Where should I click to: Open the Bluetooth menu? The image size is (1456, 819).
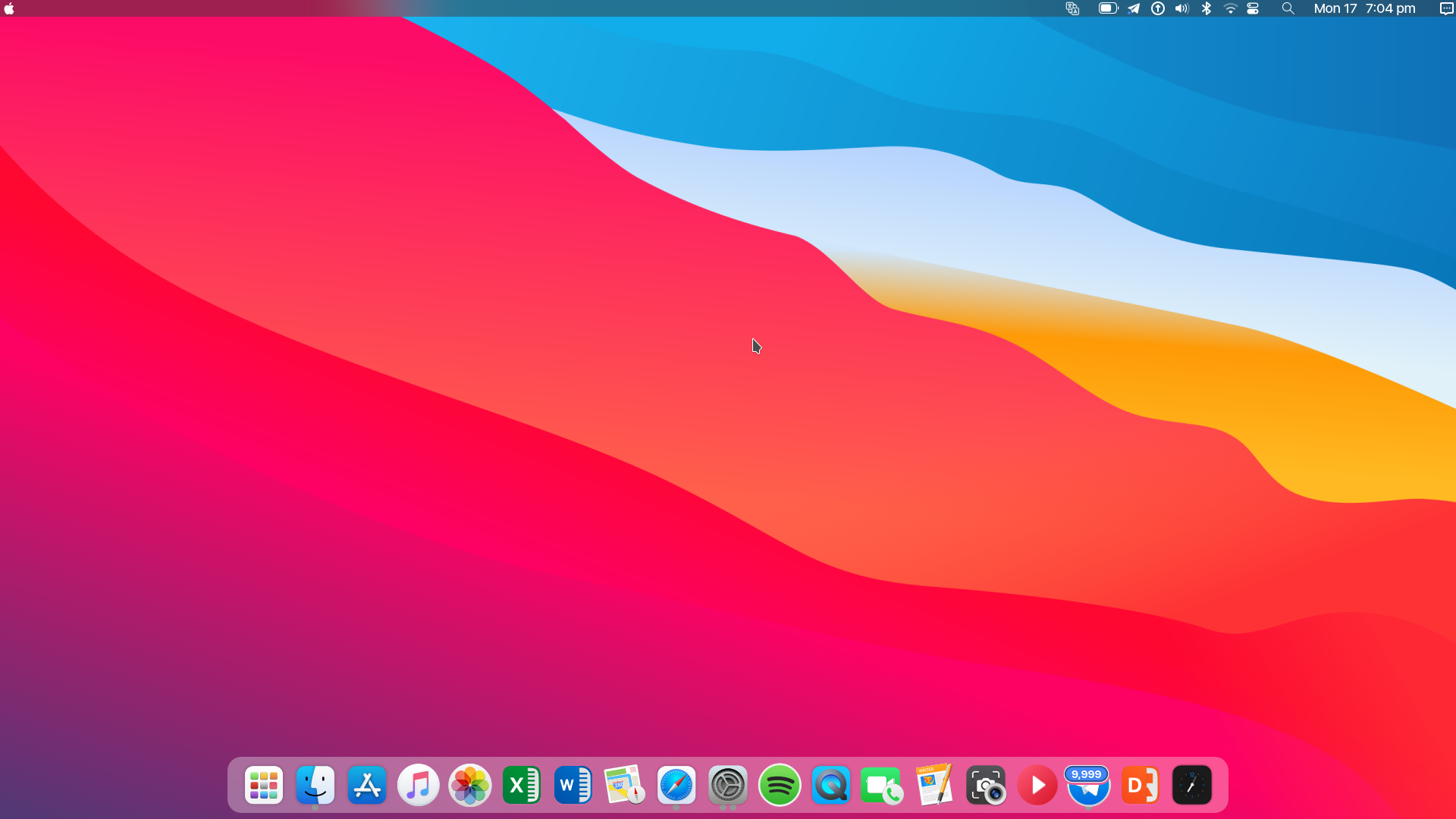pos(1207,8)
